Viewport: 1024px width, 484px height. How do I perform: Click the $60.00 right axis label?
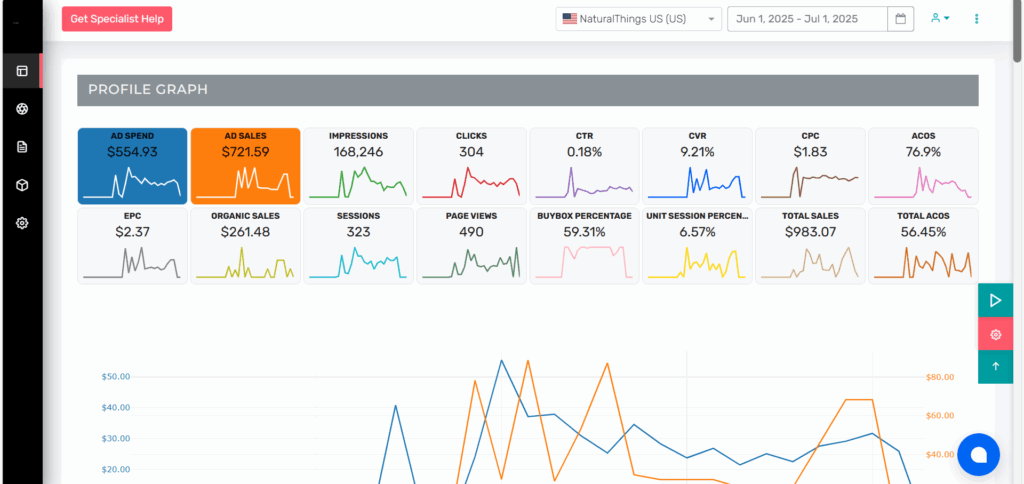940,415
